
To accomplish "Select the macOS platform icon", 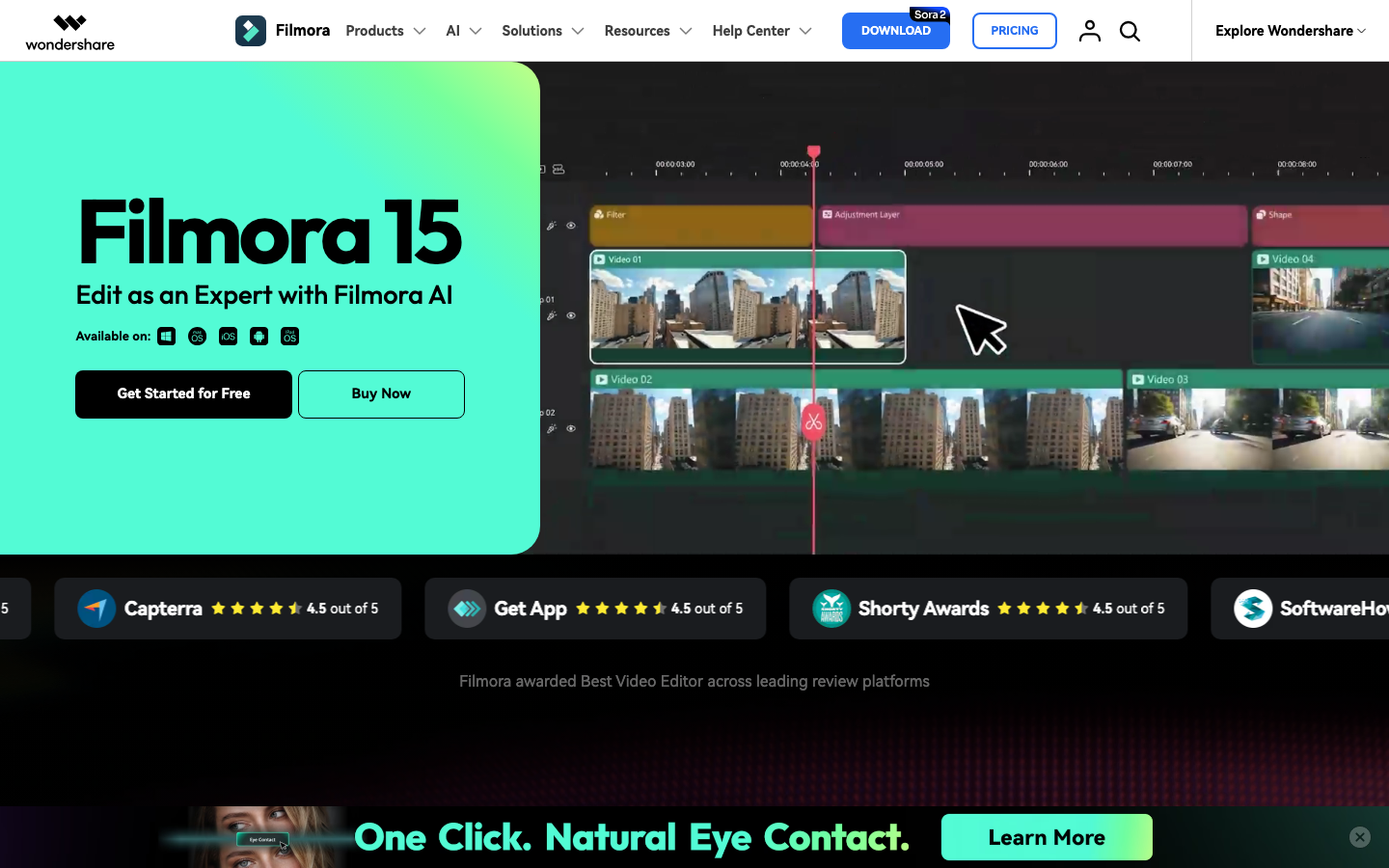I will coord(198,337).
